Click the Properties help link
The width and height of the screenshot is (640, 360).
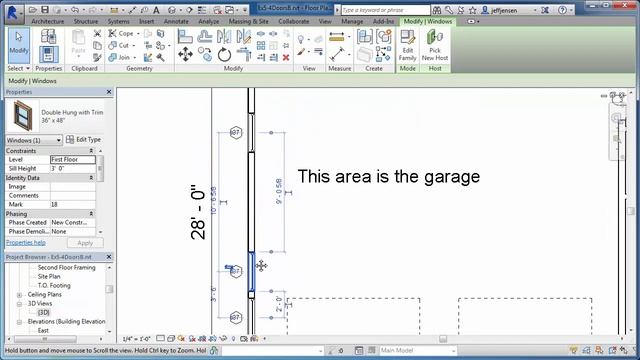(x=26, y=242)
